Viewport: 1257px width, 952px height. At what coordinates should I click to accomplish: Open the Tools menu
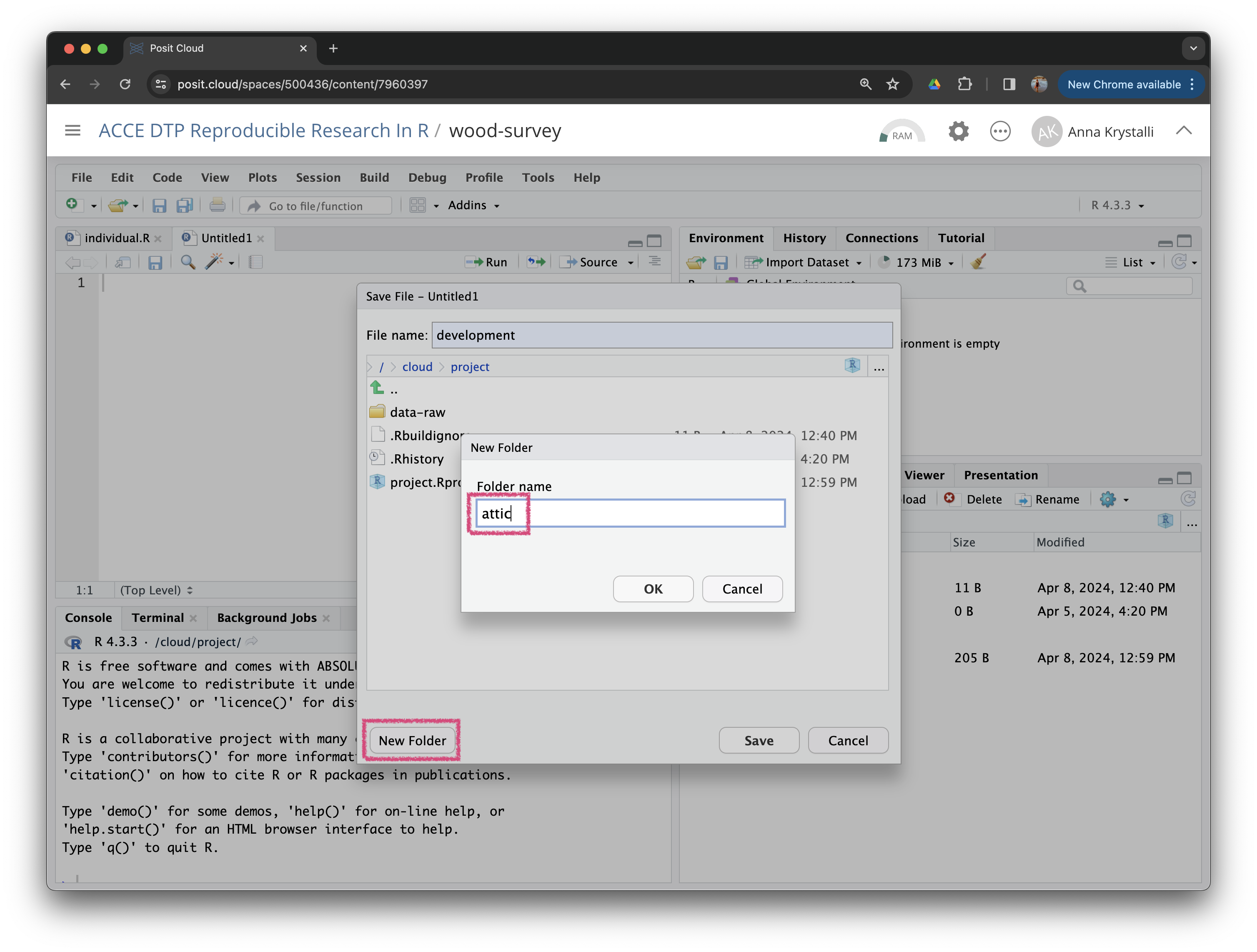click(538, 177)
